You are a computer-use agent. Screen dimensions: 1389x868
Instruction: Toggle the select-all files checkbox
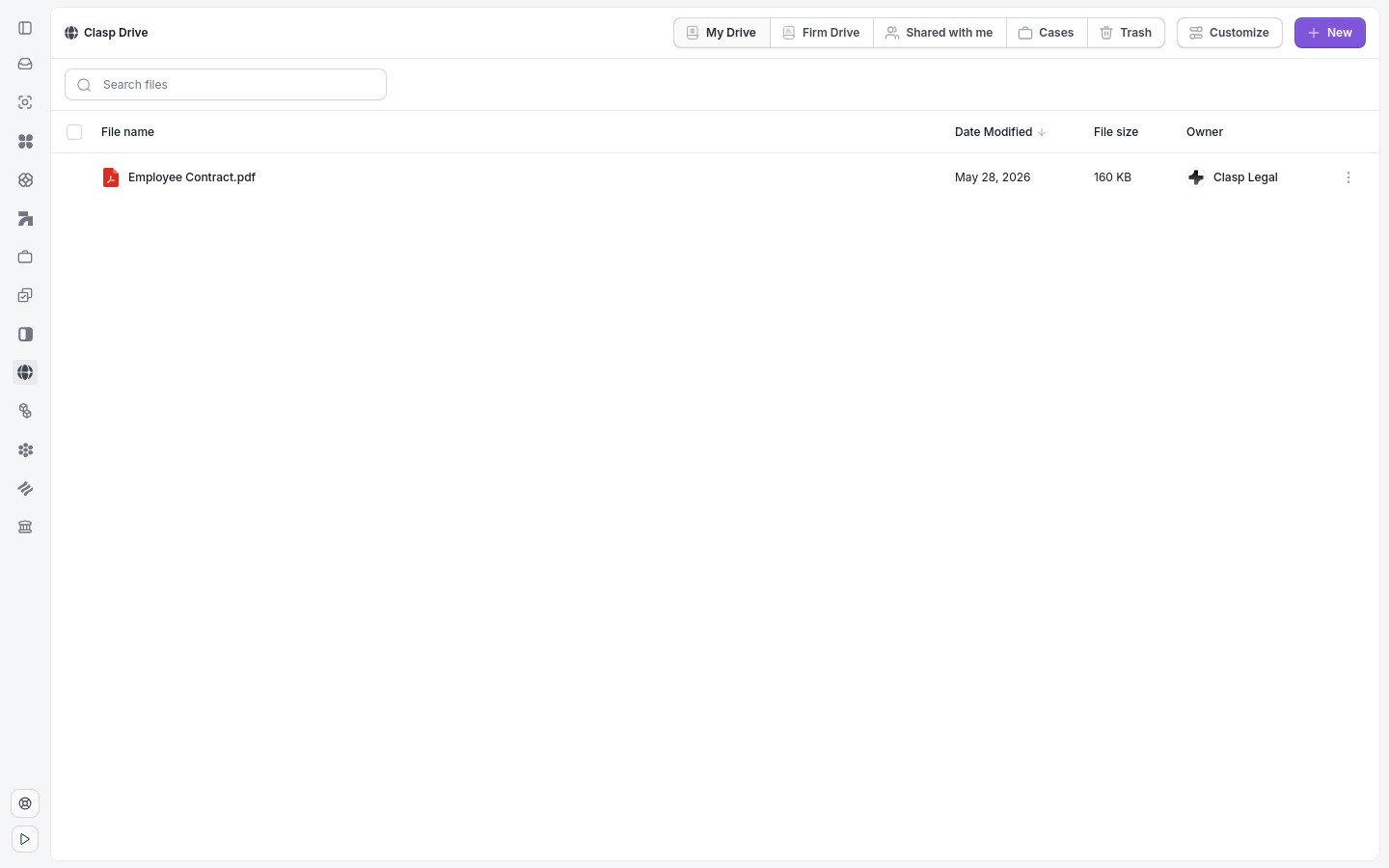(74, 132)
